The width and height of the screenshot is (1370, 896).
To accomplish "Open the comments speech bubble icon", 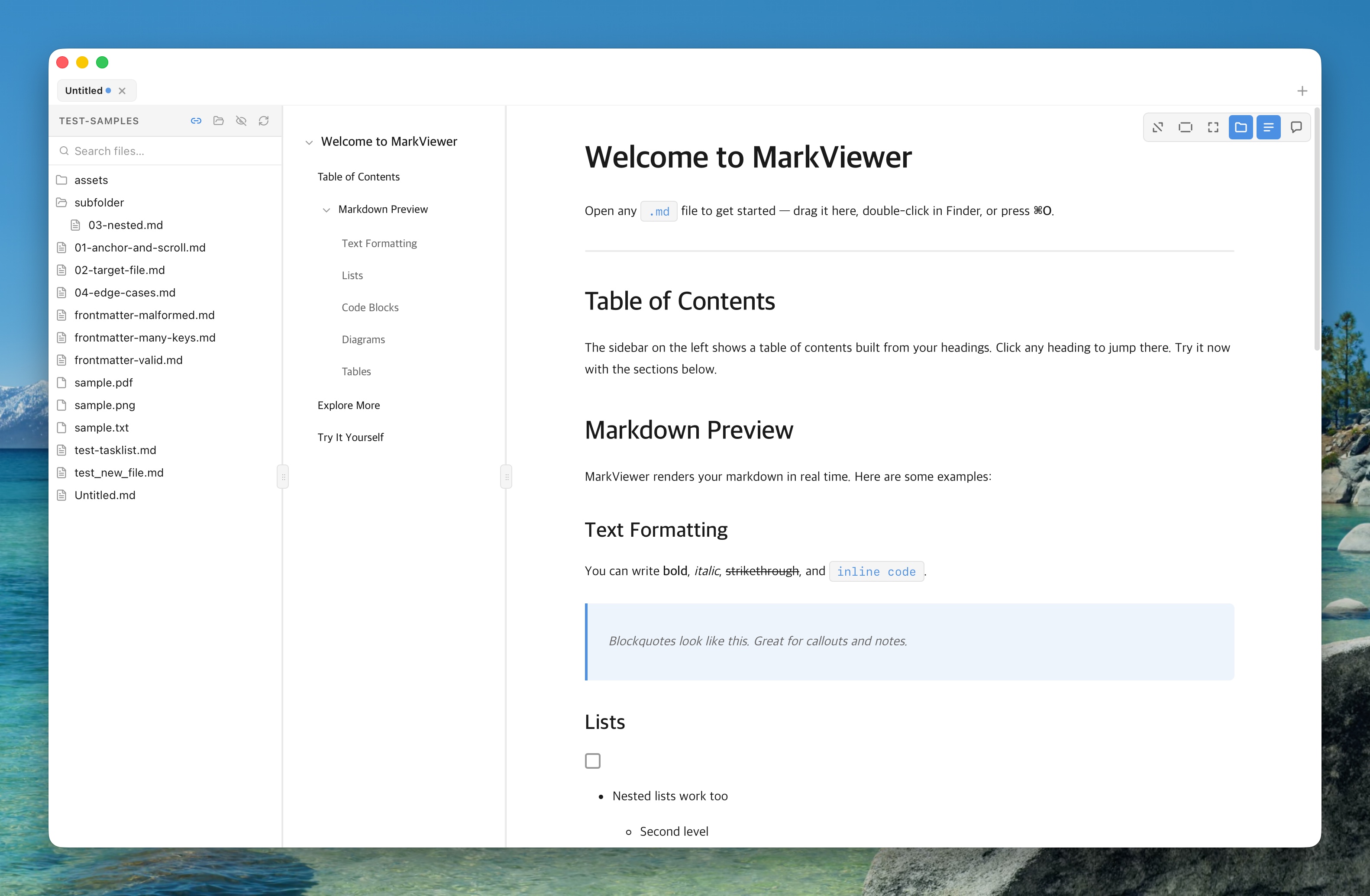I will 1296,127.
